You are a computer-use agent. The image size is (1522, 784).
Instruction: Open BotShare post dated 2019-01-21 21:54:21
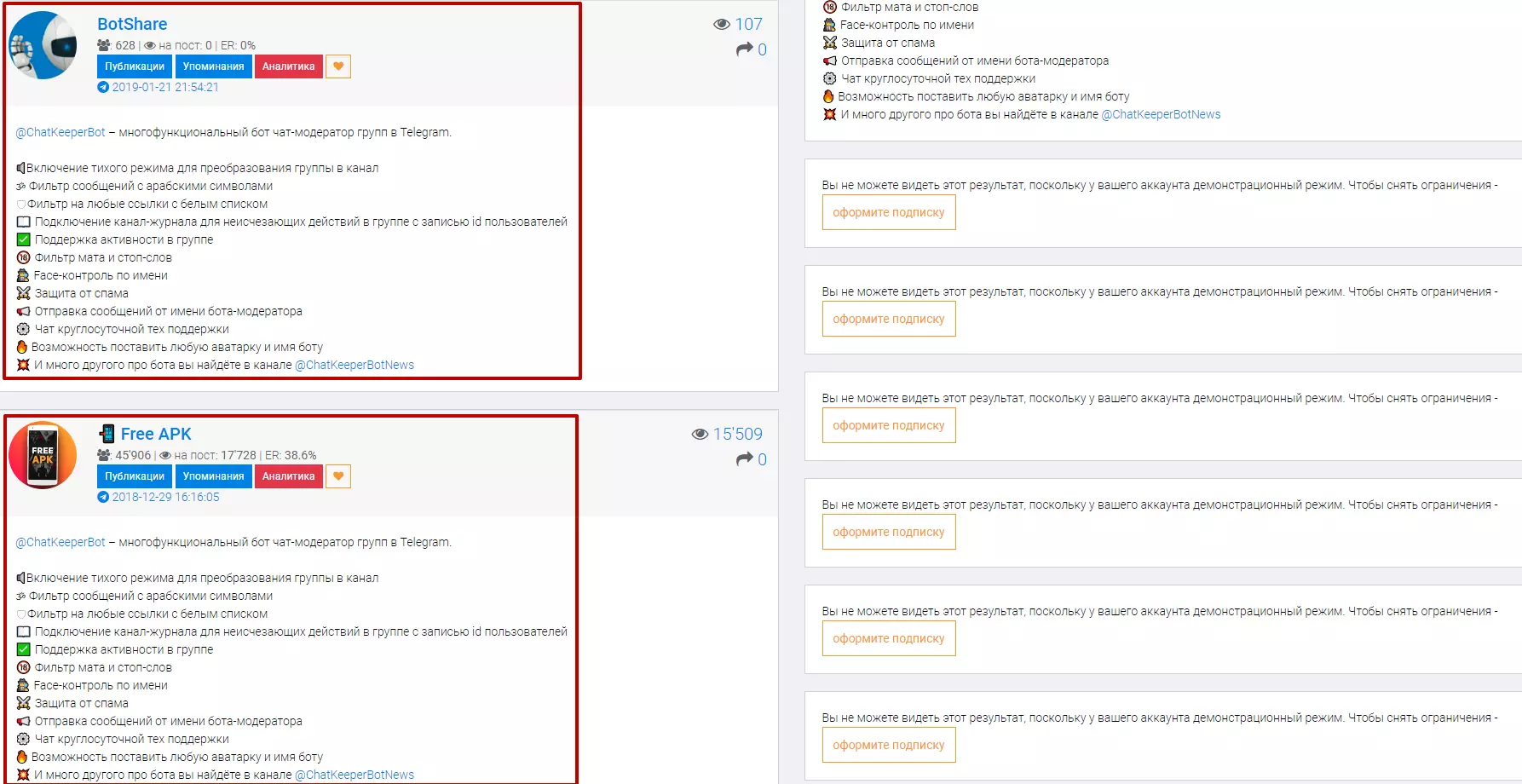point(165,87)
